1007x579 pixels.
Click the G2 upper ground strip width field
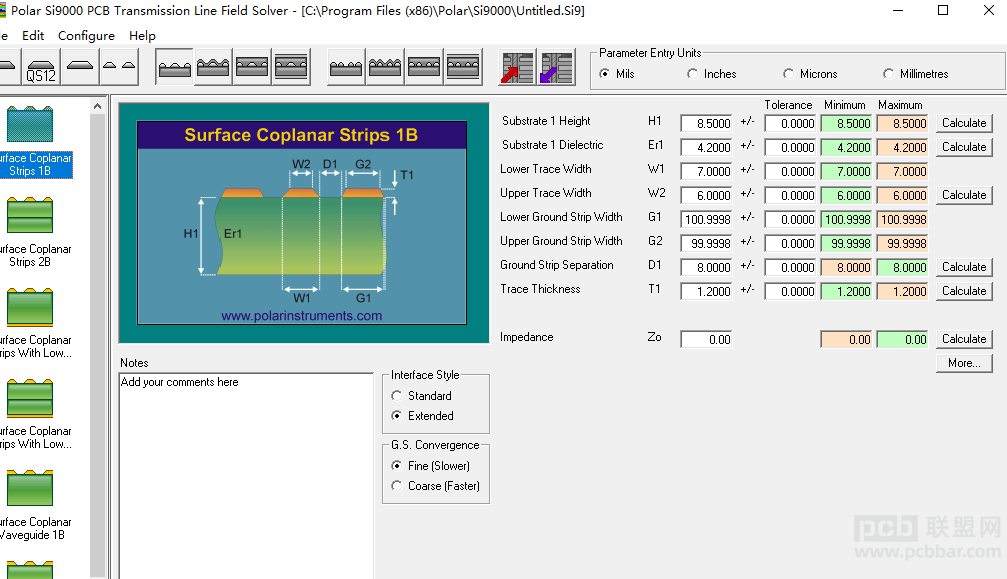706,243
